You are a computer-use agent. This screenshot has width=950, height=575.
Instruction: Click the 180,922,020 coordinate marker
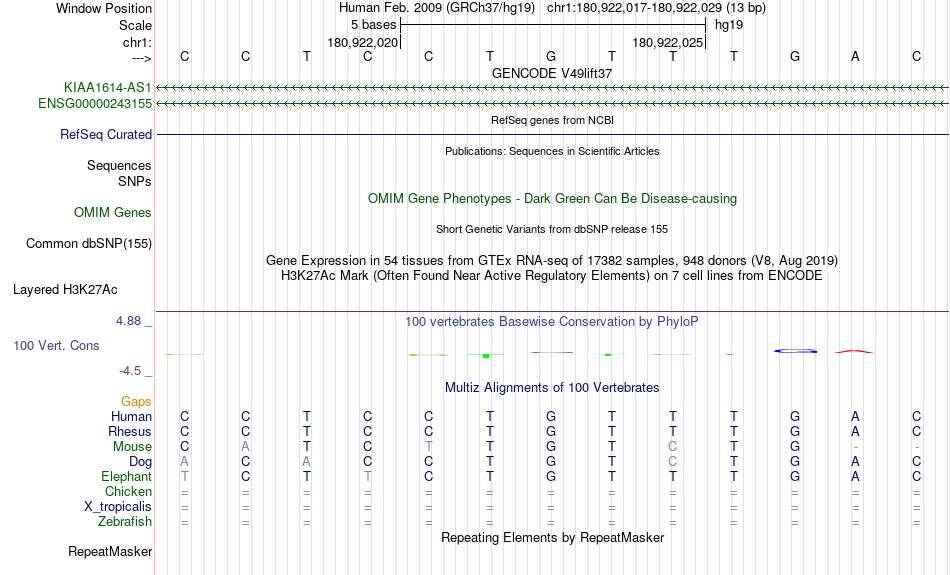[x=363, y=43]
